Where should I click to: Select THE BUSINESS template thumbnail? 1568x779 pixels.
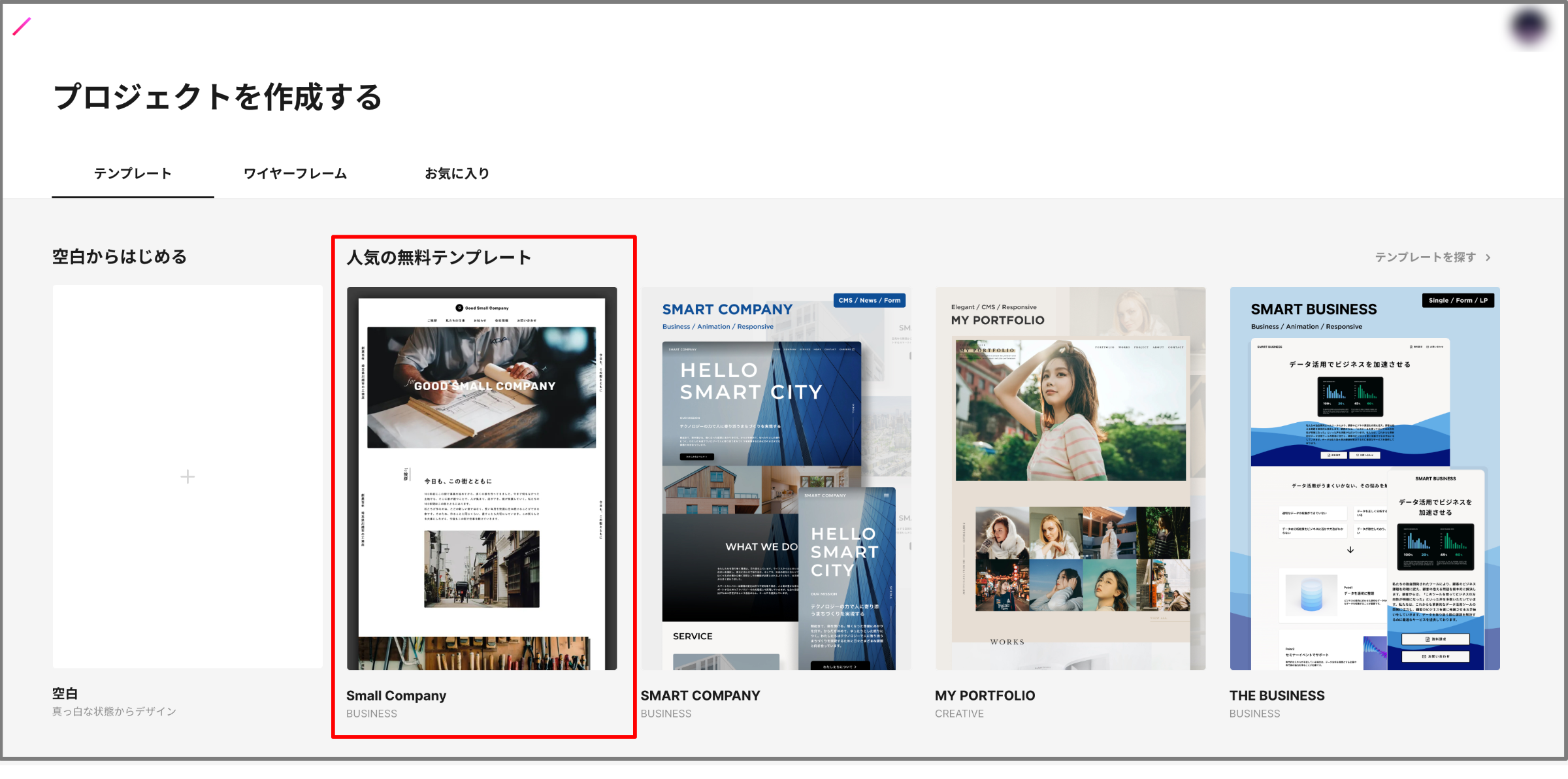click(1365, 478)
